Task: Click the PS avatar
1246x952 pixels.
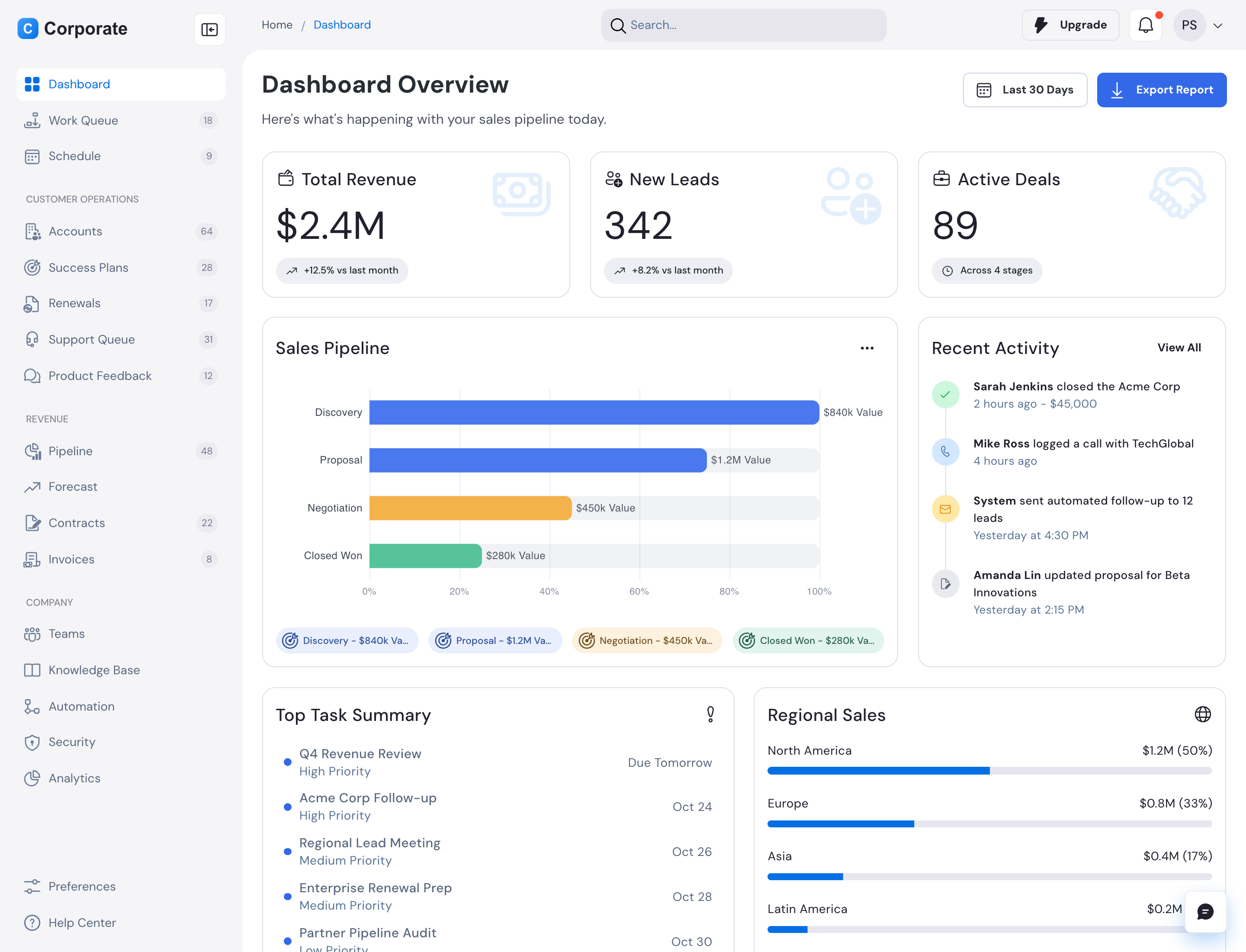Action: (x=1189, y=26)
